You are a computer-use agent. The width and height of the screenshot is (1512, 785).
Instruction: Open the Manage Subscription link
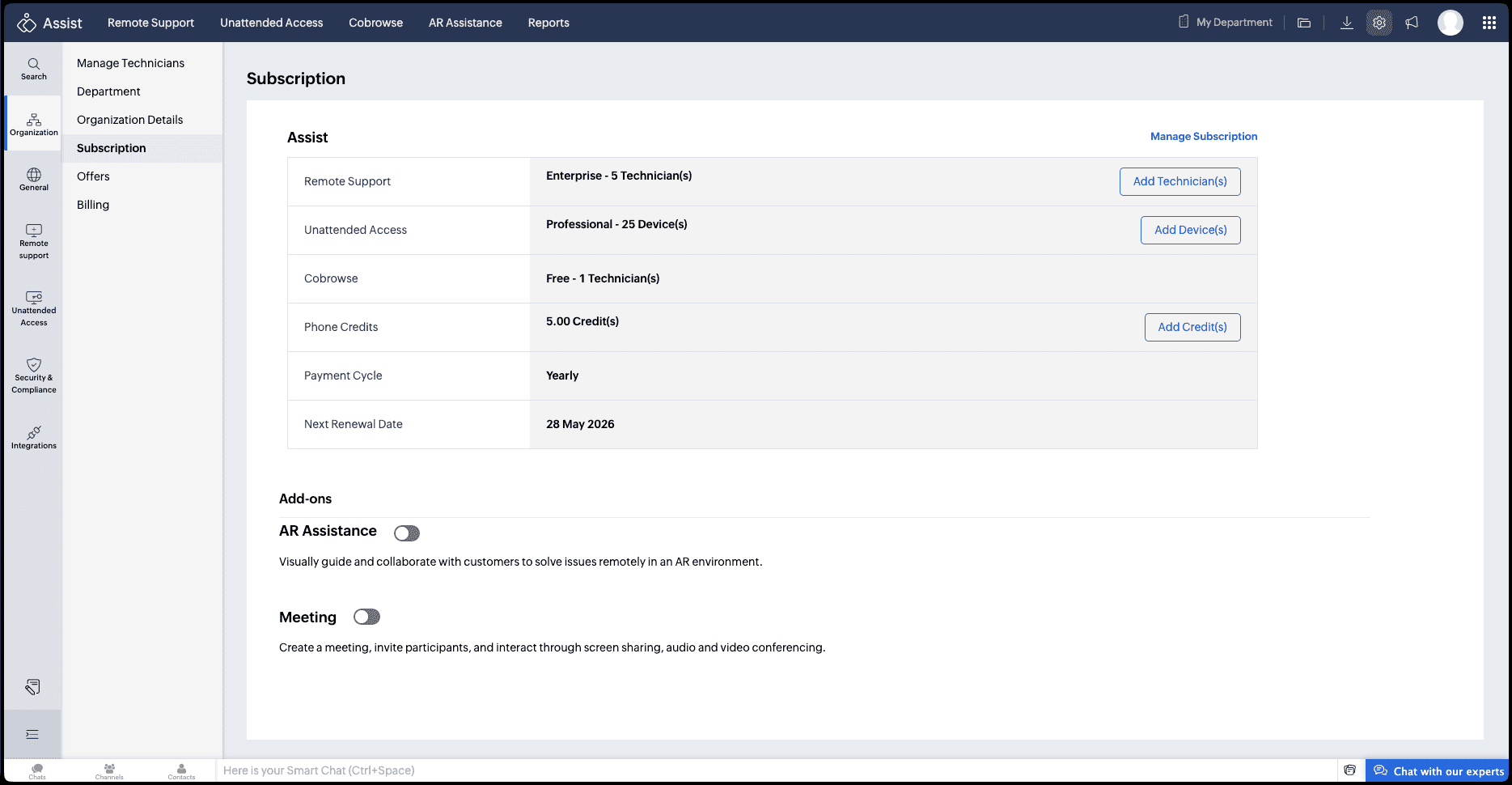click(1204, 137)
